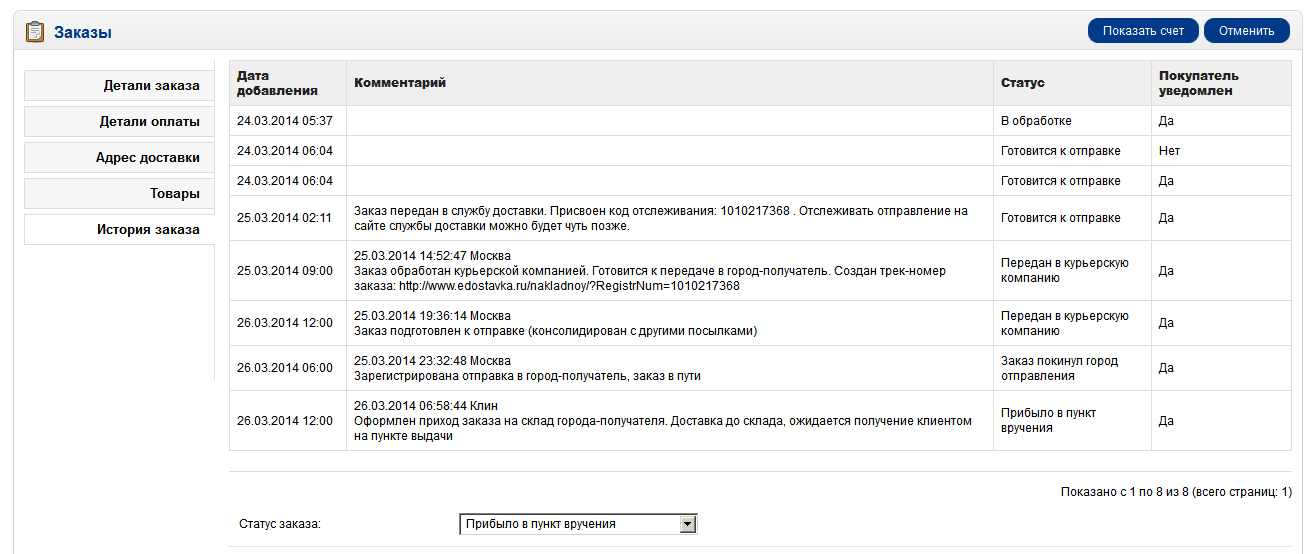The height and width of the screenshot is (554, 1316).
Task: Click the "В обработке" status cell
Action: (1036, 121)
